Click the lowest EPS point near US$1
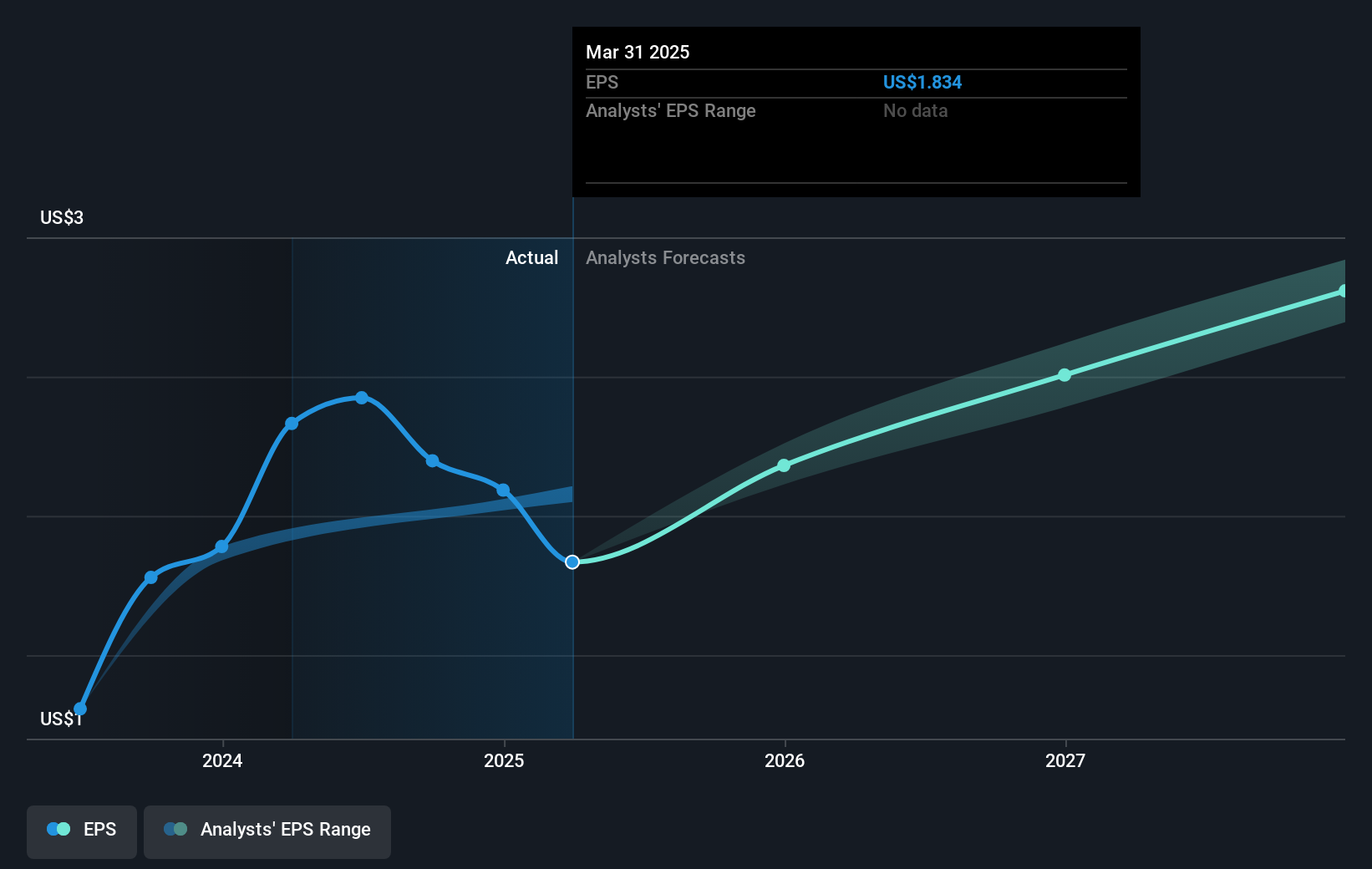The height and width of the screenshot is (869, 1372). pyautogui.click(x=80, y=709)
